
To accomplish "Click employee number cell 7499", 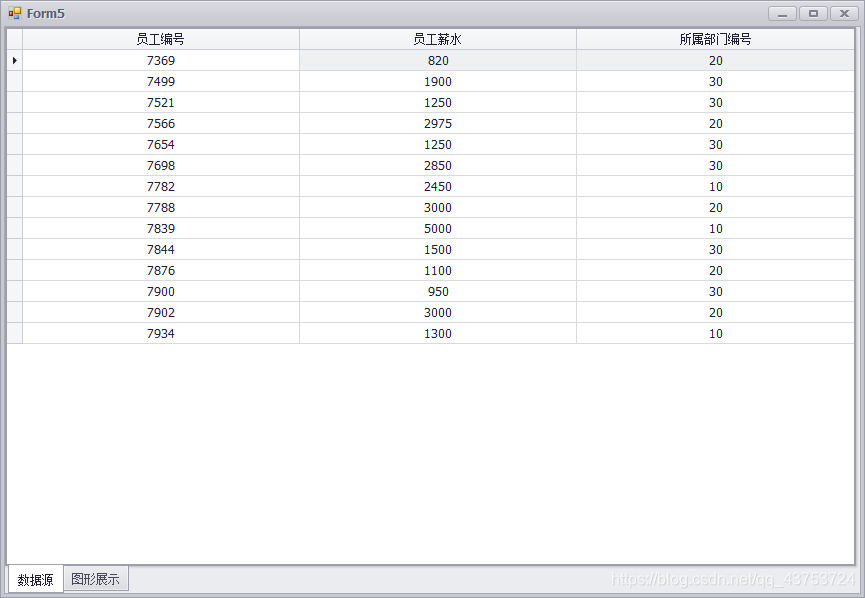I will (161, 81).
